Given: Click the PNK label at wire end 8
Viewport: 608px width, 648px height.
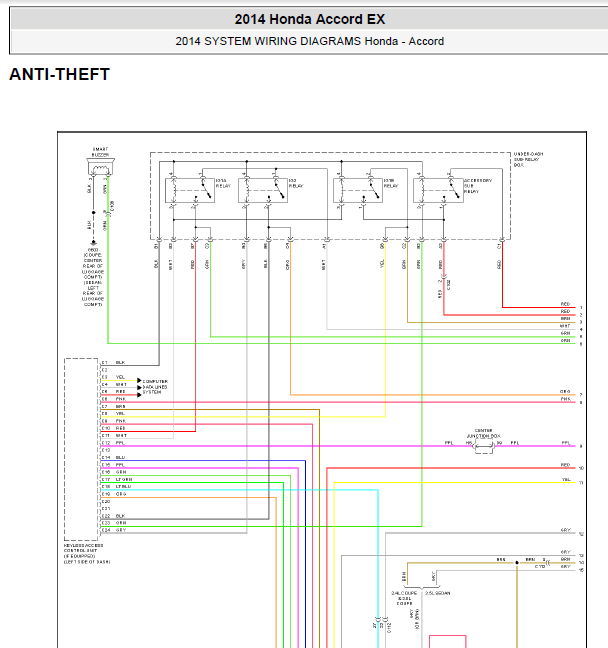Looking at the screenshot, I should coord(565,399).
